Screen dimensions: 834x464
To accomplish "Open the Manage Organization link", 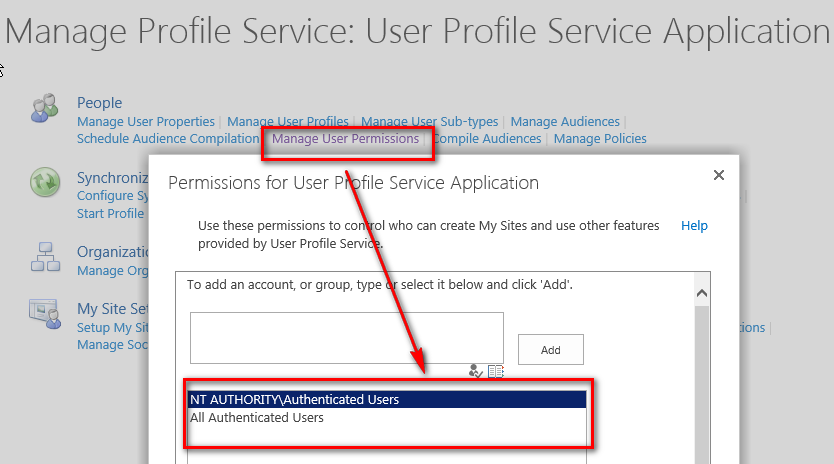I will tap(112, 270).
